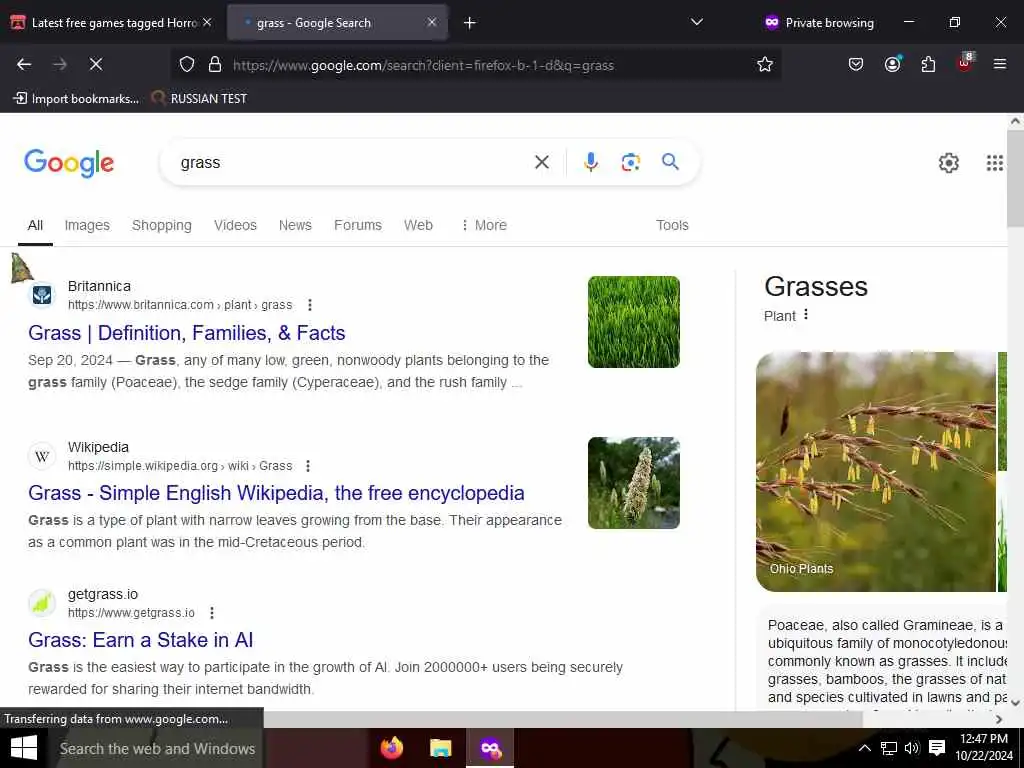Open the Ohio Plants grass image

(x=876, y=472)
